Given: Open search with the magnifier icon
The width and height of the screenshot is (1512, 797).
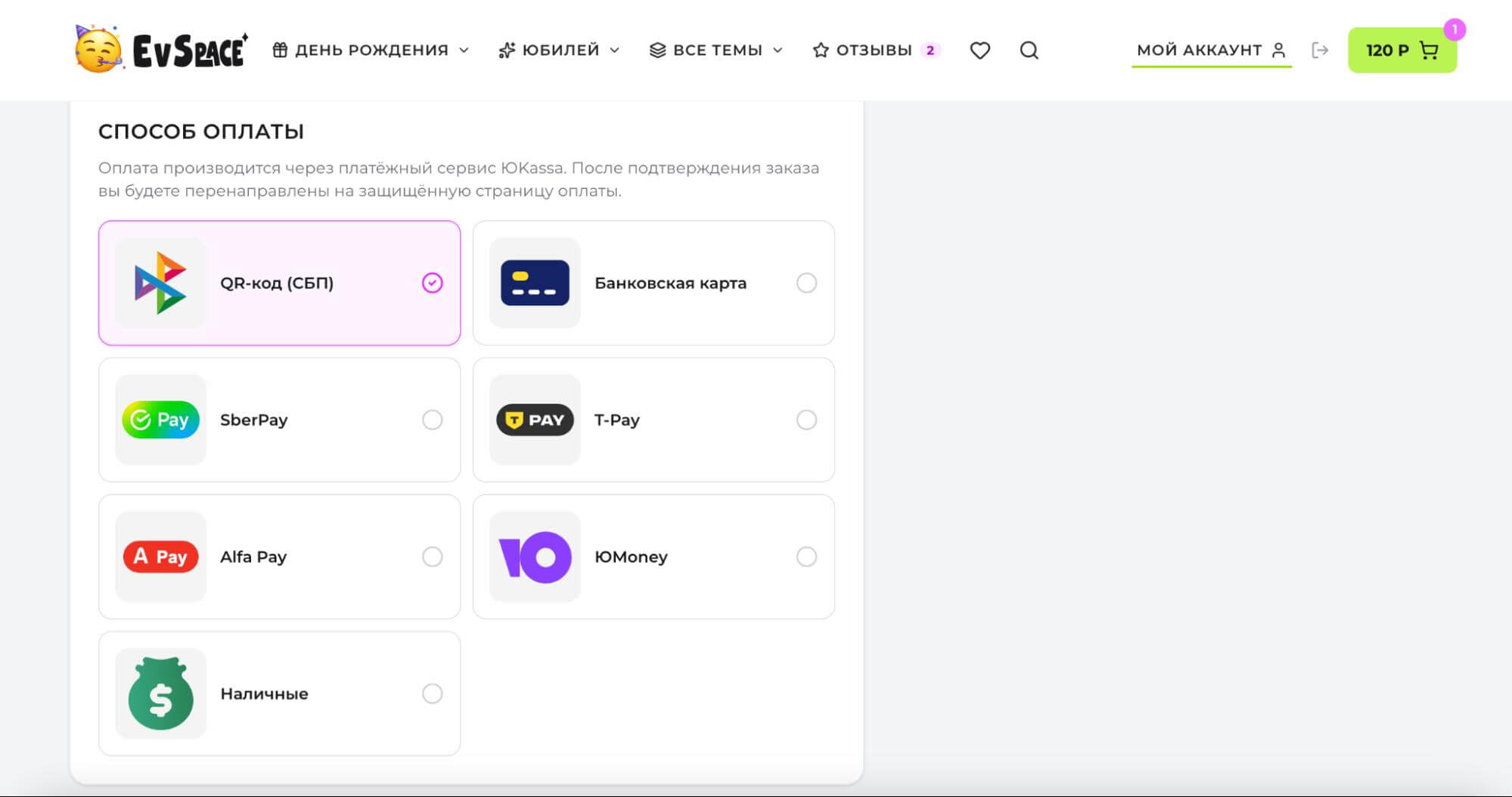Looking at the screenshot, I should [x=1029, y=50].
